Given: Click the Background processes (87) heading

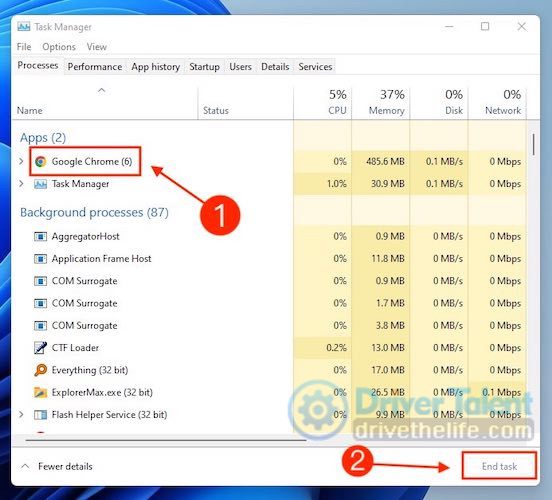Looking at the screenshot, I should 94,212.
